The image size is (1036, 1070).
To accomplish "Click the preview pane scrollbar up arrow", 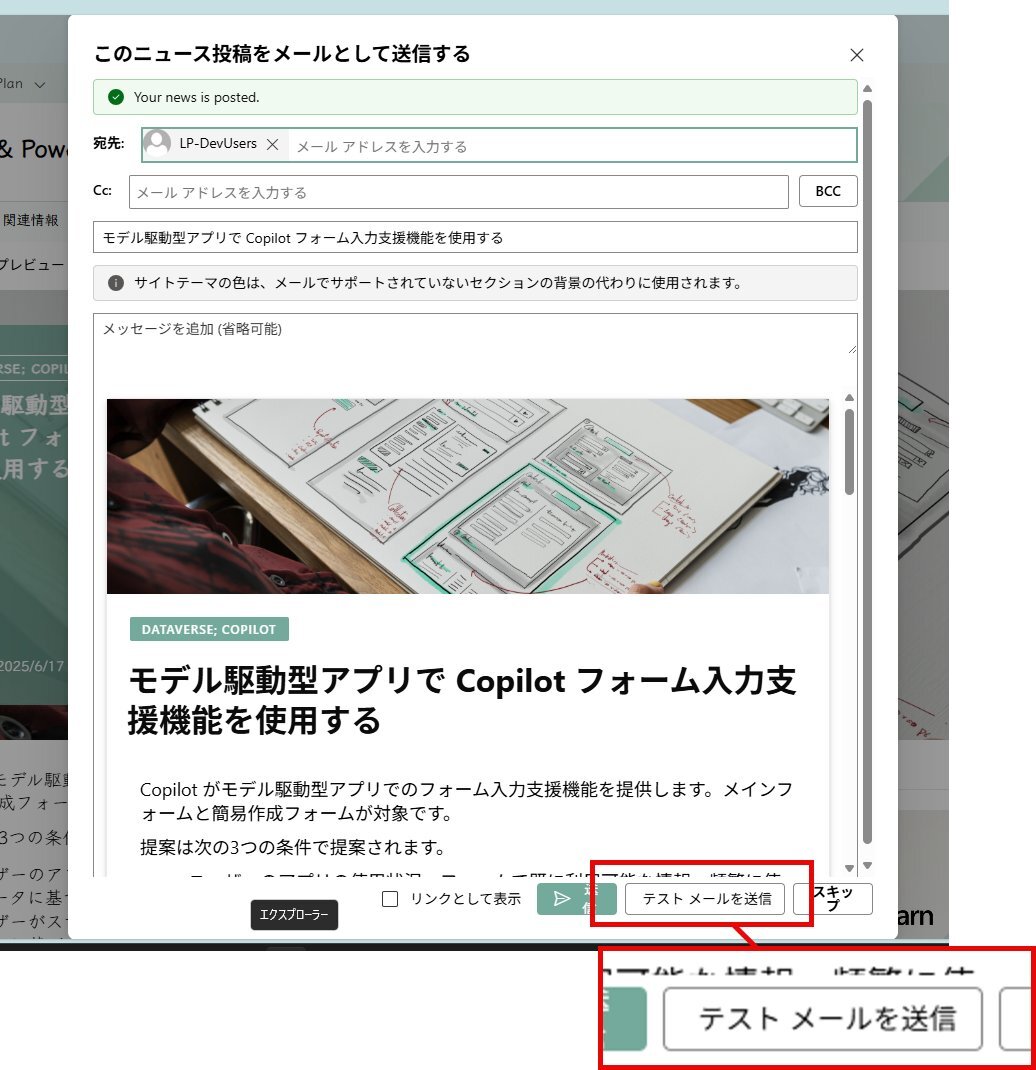I will [x=849, y=398].
